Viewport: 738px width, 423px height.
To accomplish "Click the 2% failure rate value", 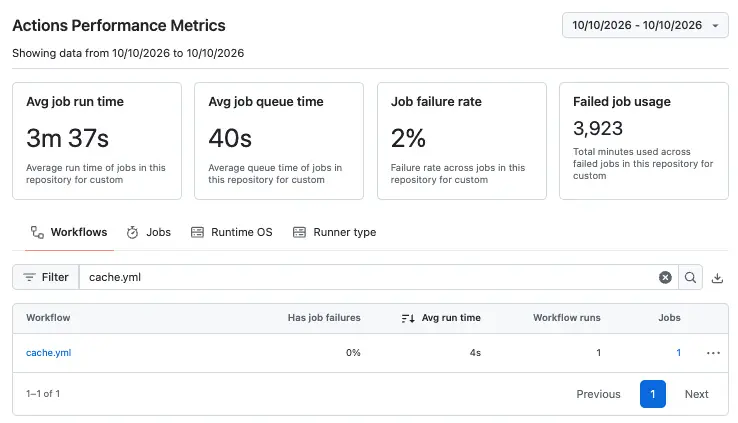I will (408, 138).
